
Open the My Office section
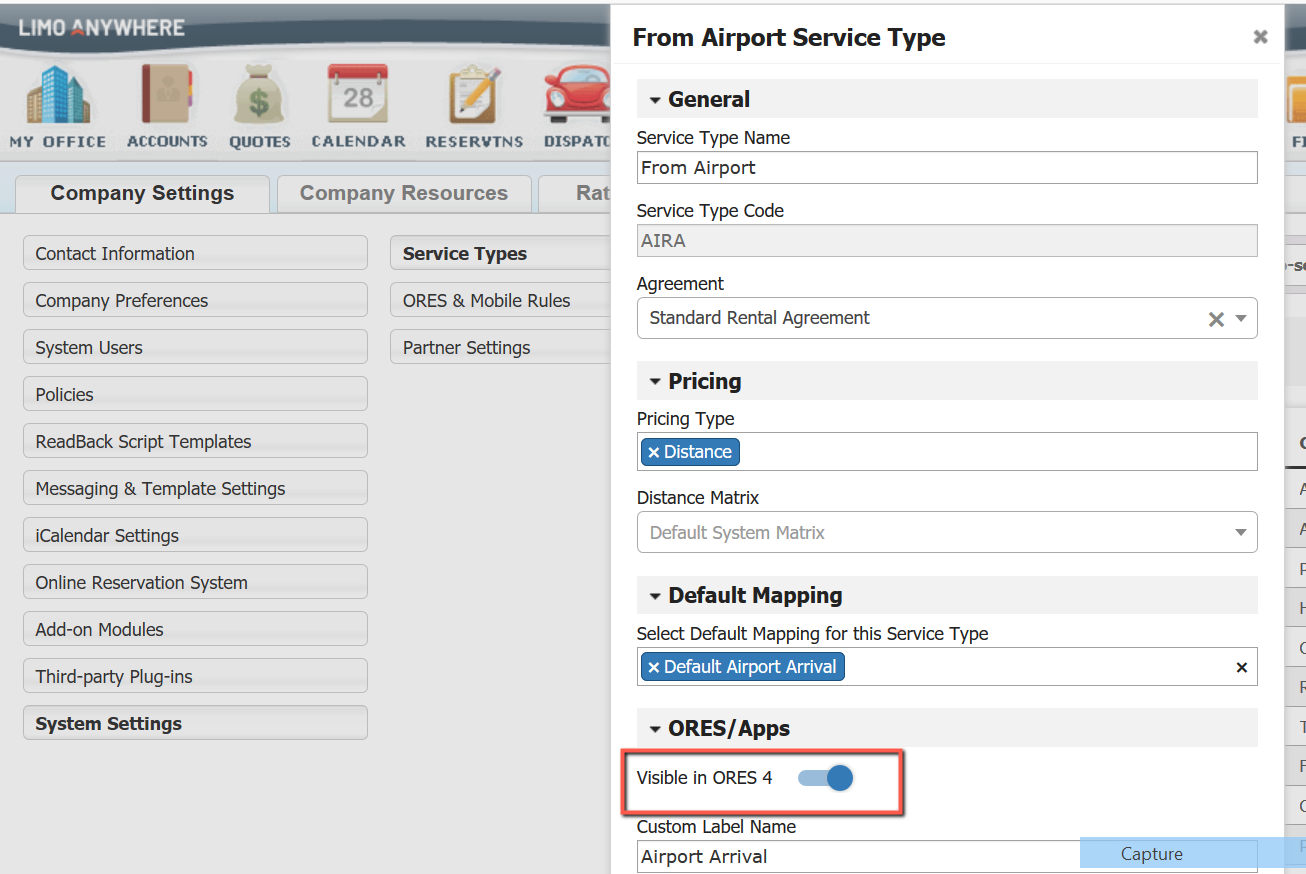(x=57, y=105)
